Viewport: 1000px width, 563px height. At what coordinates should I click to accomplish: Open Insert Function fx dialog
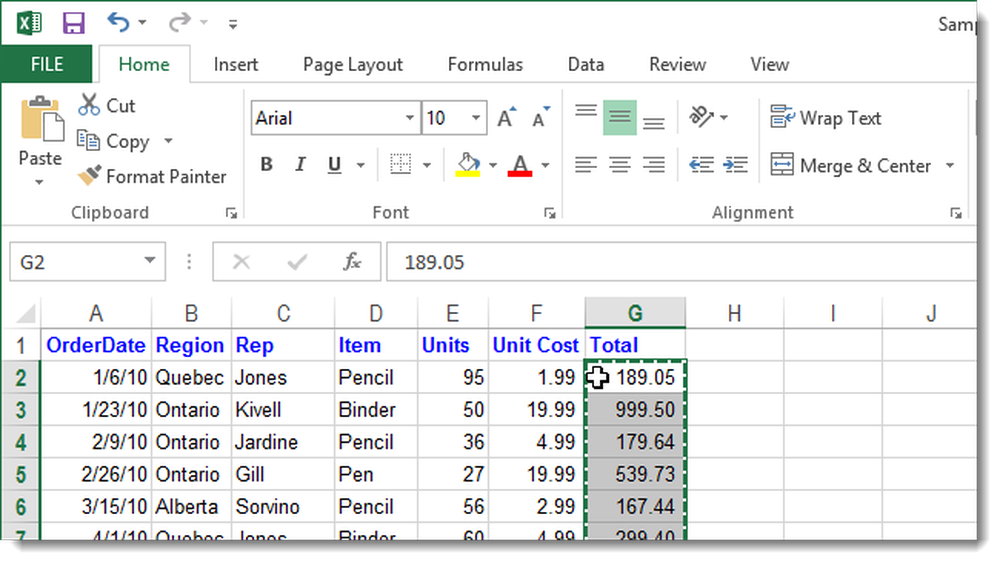pyautogui.click(x=352, y=261)
